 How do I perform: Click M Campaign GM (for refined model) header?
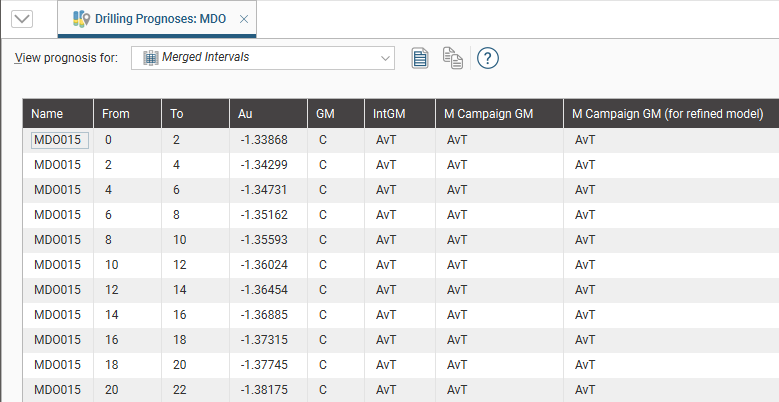[670, 114]
